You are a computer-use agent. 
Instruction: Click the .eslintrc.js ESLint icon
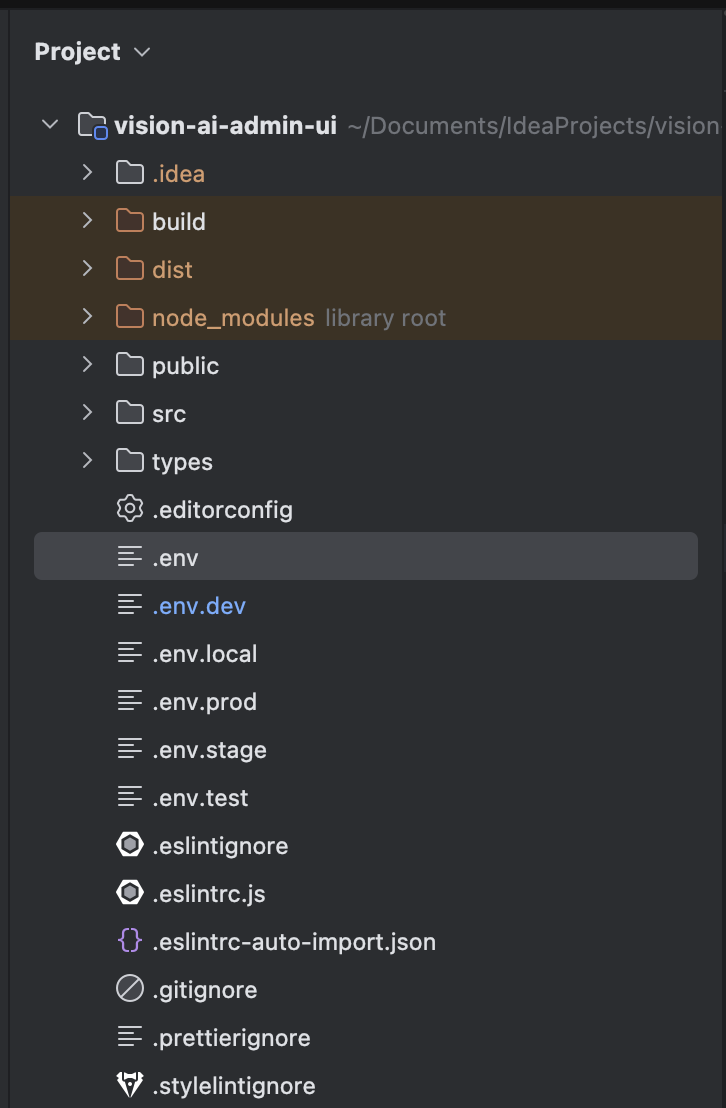pyautogui.click(x=130, y=894)
